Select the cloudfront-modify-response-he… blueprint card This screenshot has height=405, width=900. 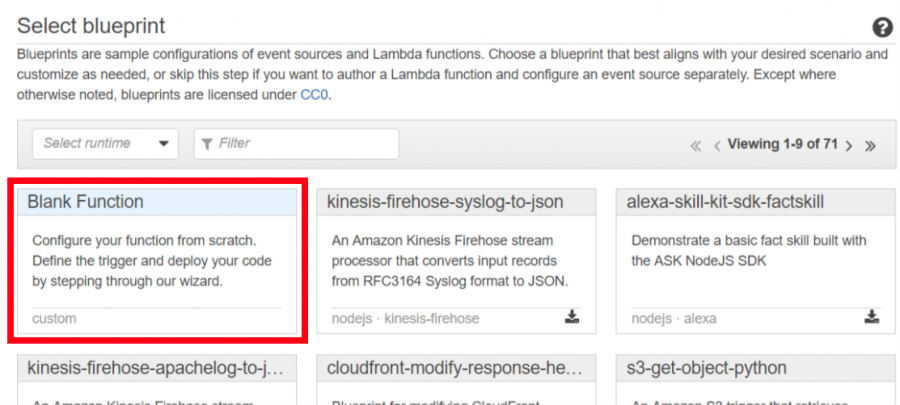coord(456,380)
